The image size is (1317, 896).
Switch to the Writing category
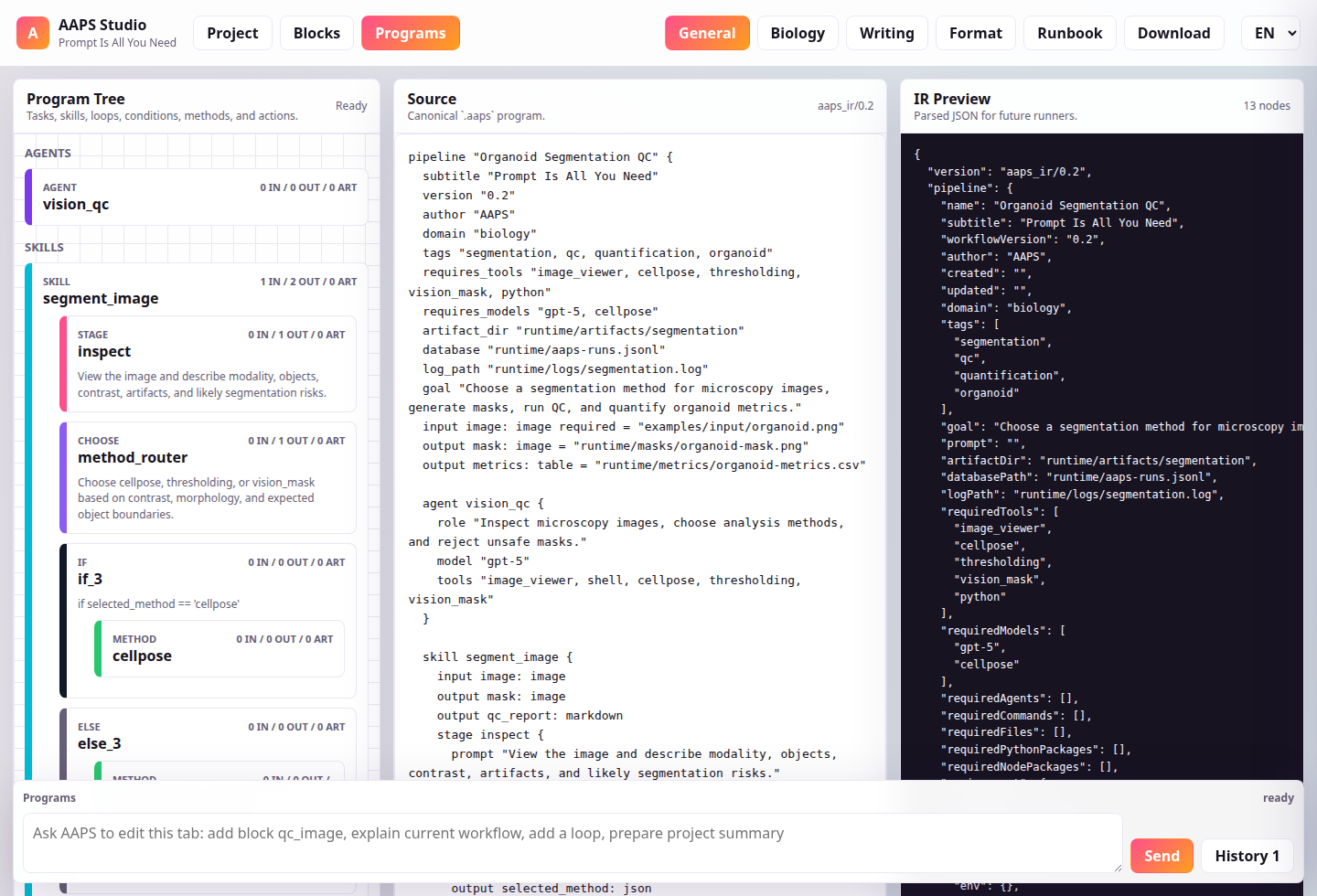pos(887,33)
